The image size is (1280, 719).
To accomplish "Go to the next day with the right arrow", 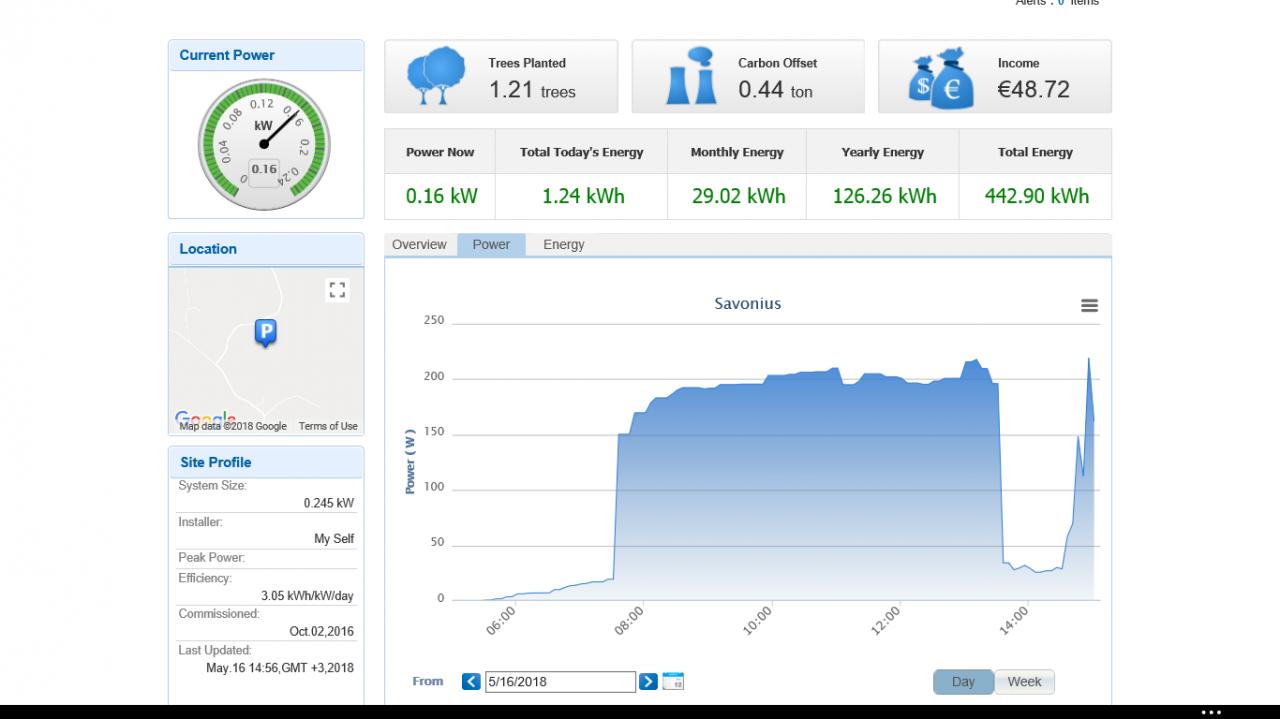I will pyautogui.click(x=648, y=682).
